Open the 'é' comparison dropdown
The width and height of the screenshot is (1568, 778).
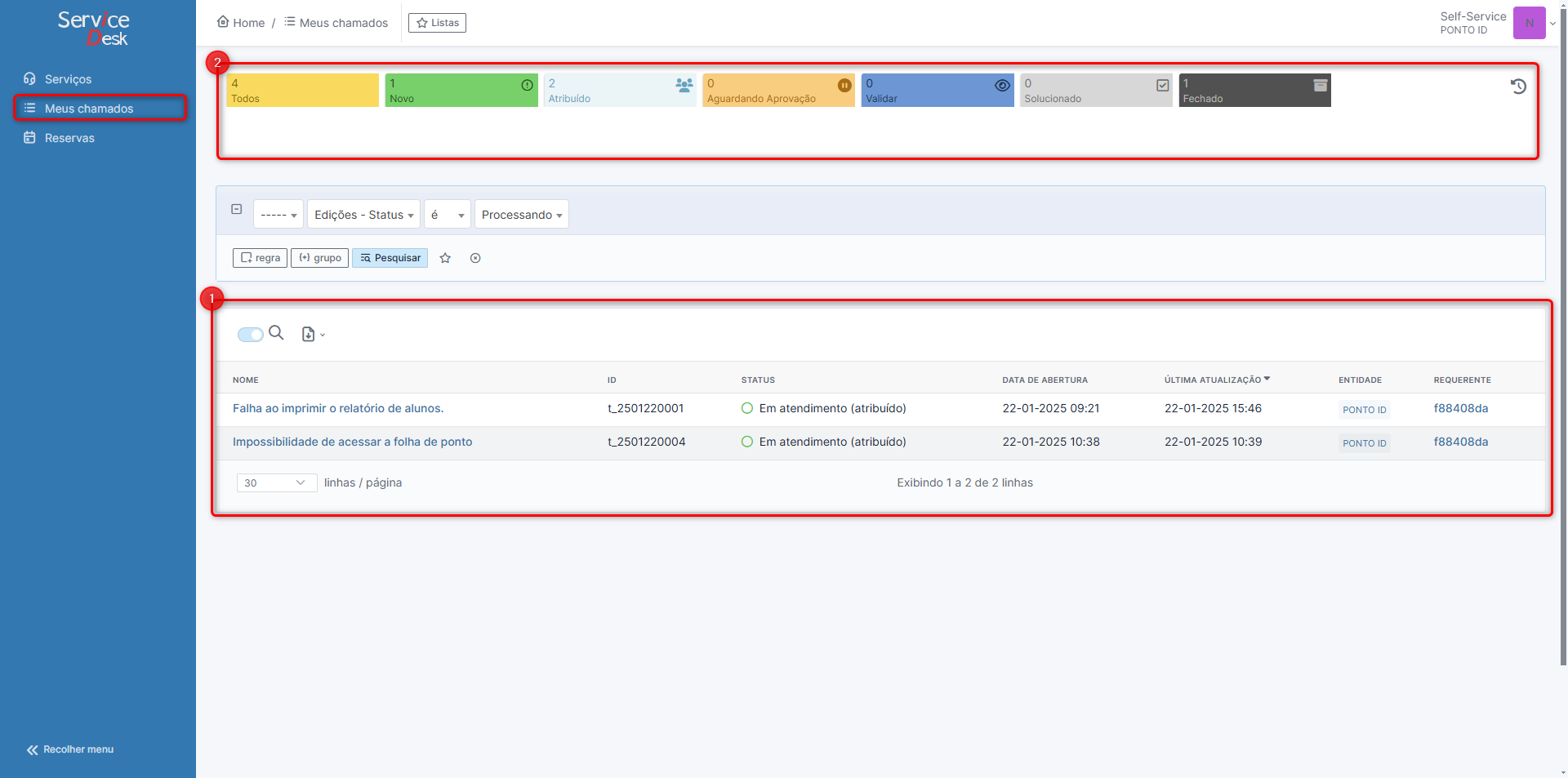448,215
